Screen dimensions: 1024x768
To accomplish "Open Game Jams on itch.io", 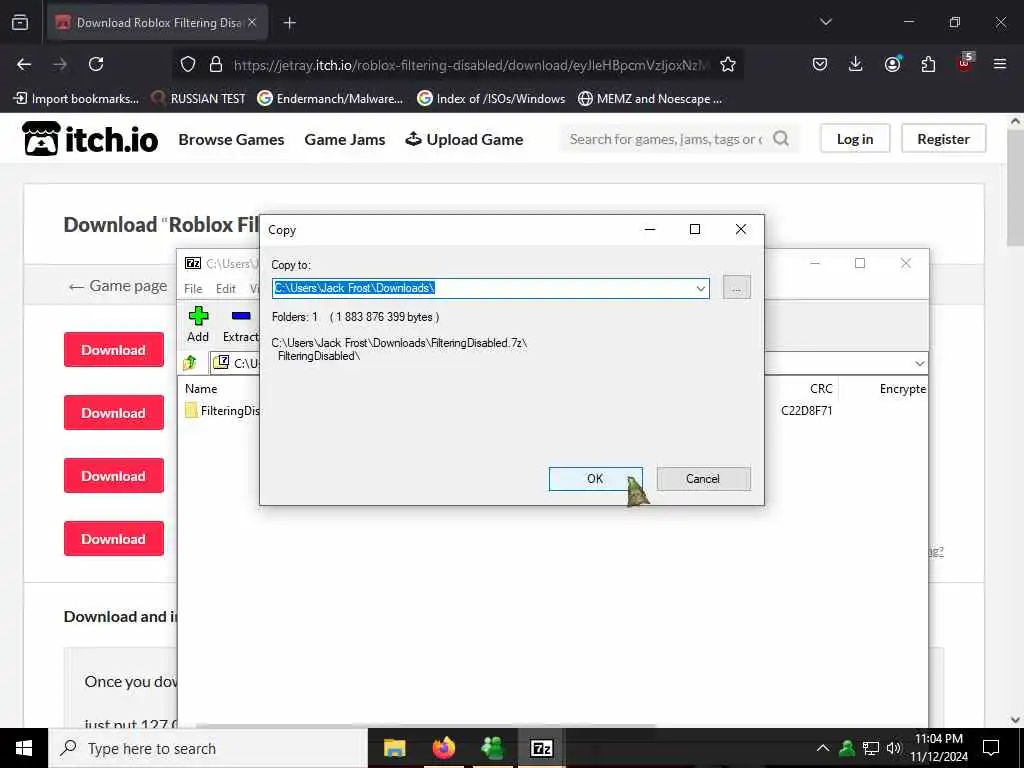I will pos(345,139).
